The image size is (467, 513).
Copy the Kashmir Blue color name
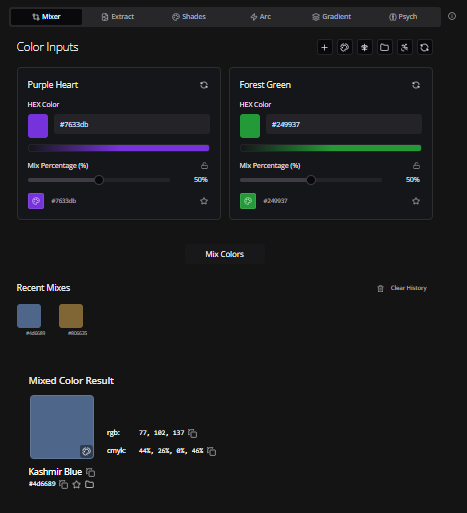(91, 472)
